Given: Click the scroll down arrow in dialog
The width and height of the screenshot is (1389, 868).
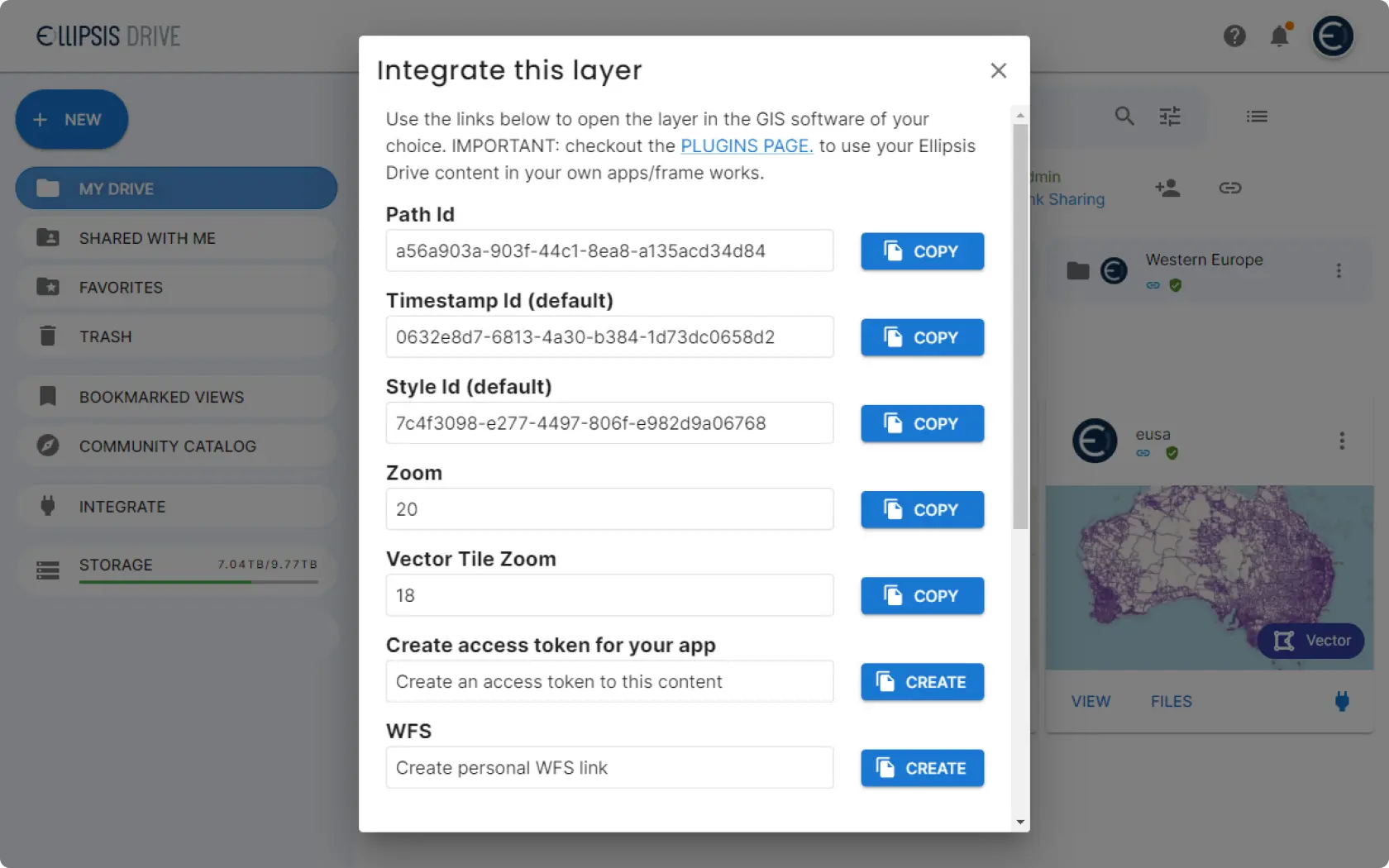Looking at the screenshot, I should pos(1020,822).
